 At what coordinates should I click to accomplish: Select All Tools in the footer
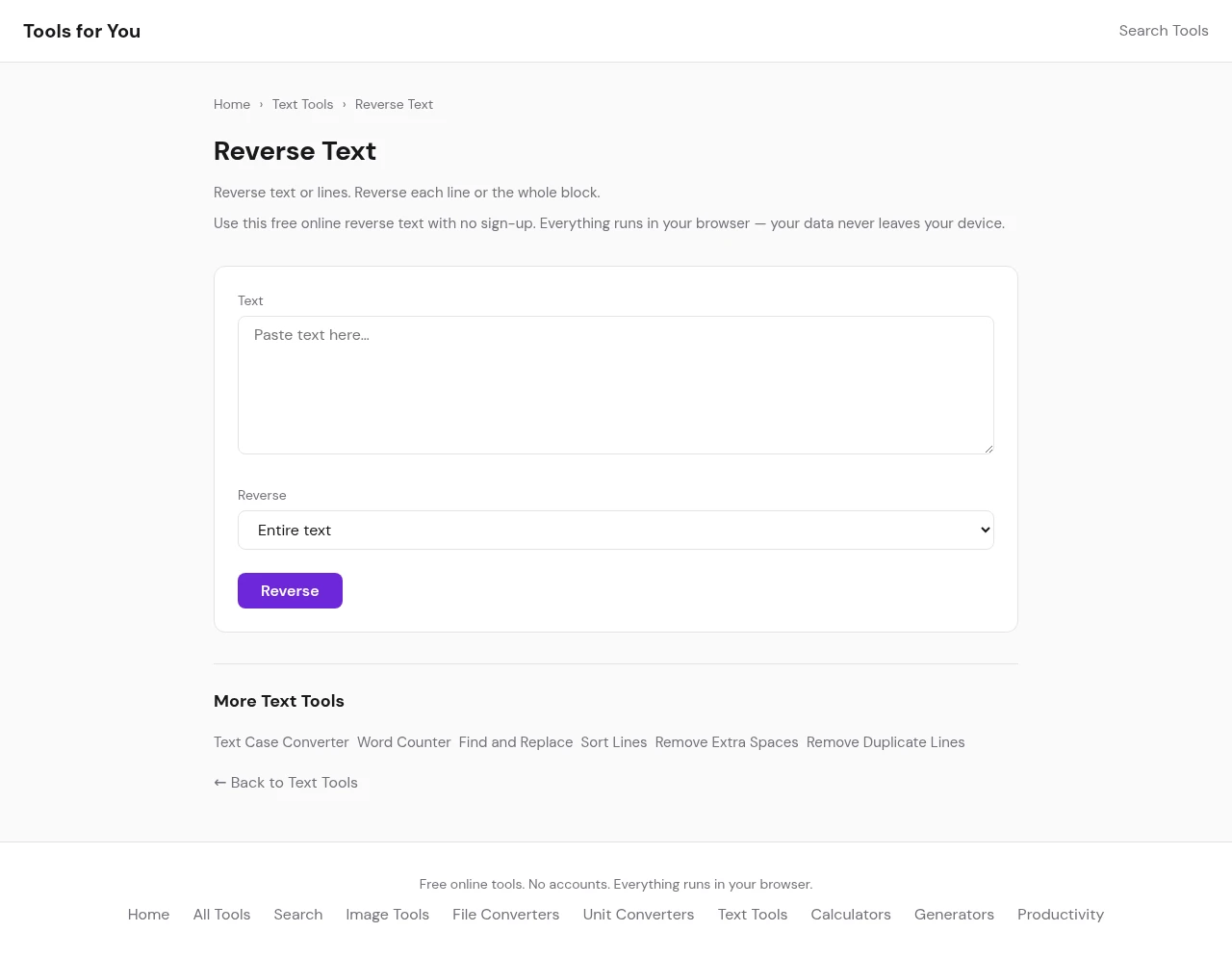(x=221, y=915)
